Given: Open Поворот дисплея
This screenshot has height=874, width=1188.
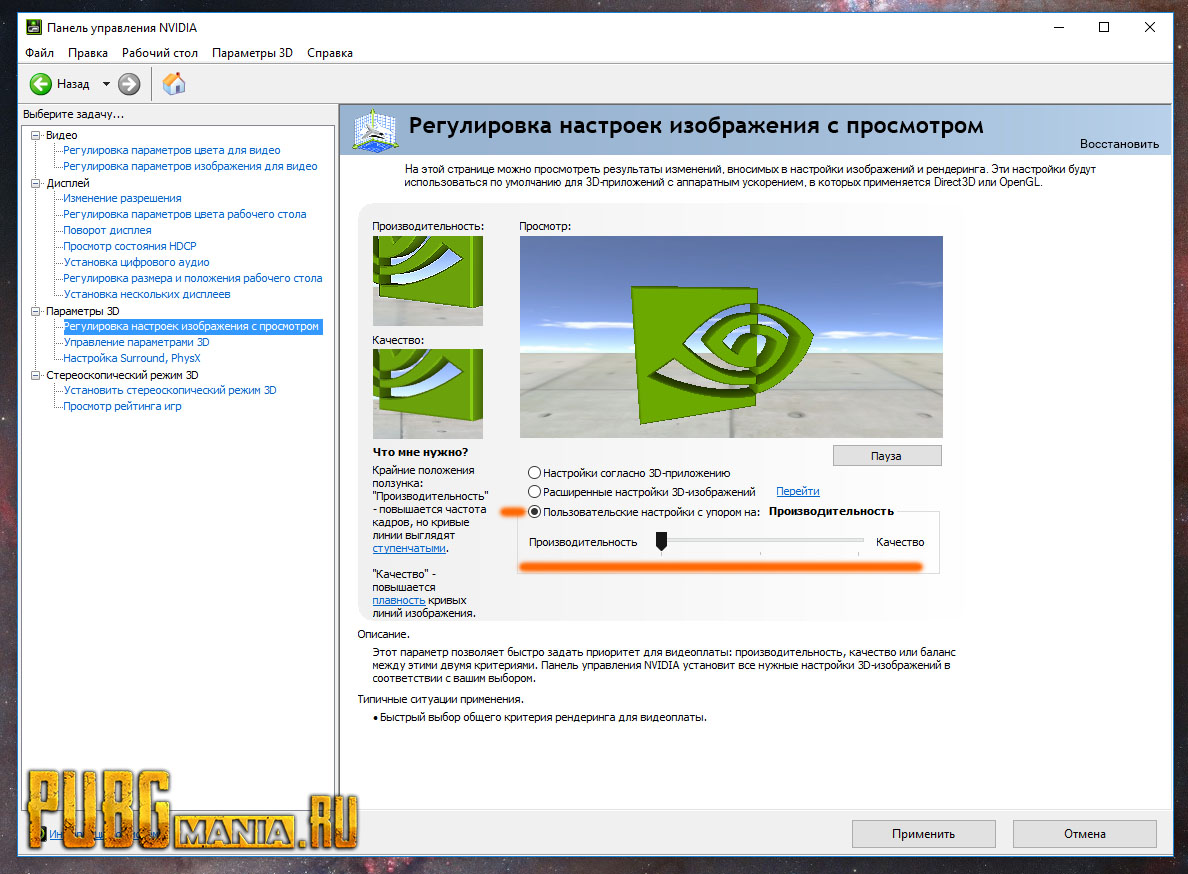Looking at the screenshot, I should click(x=107, y=230).
